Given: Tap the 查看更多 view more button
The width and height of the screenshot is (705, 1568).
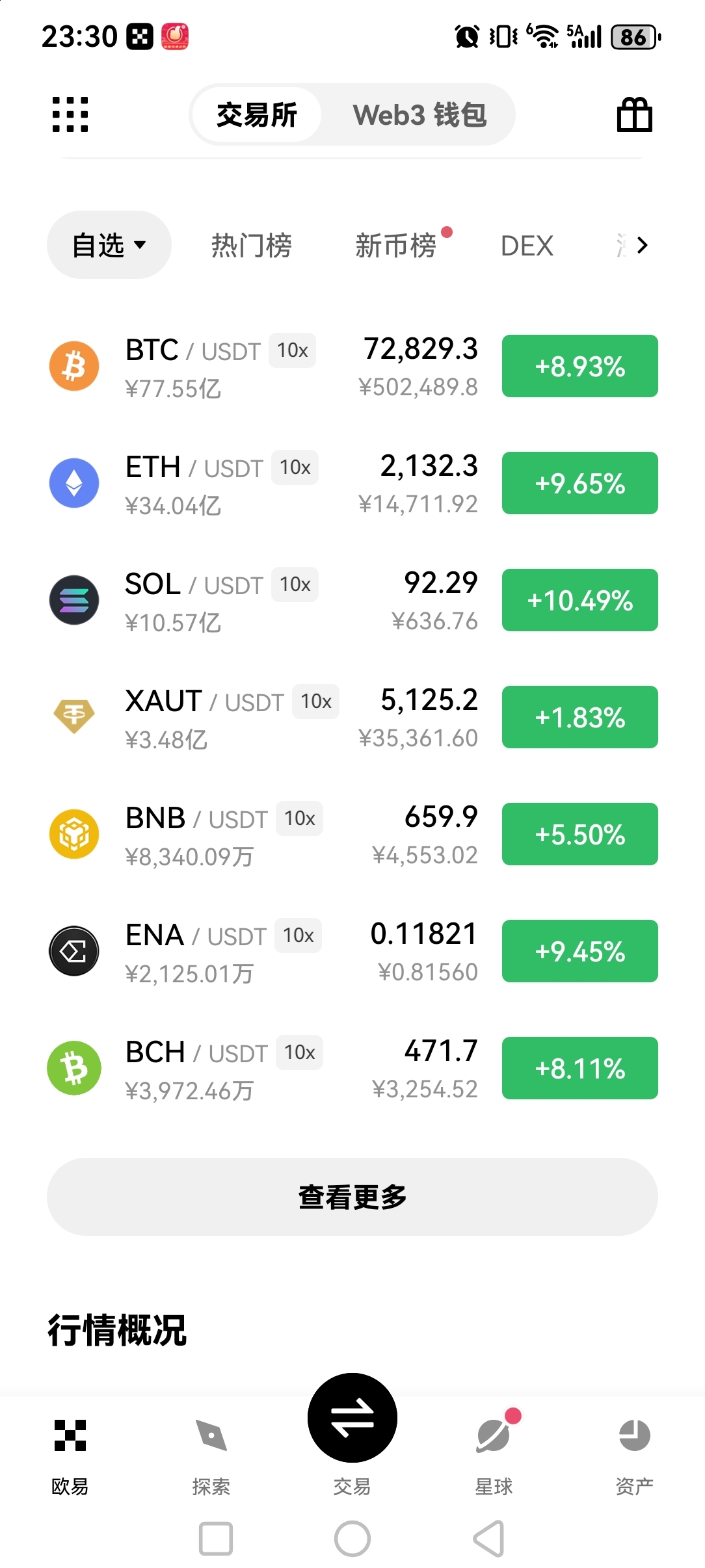Looking at the screenshot, I should (x=352, y=1197).
